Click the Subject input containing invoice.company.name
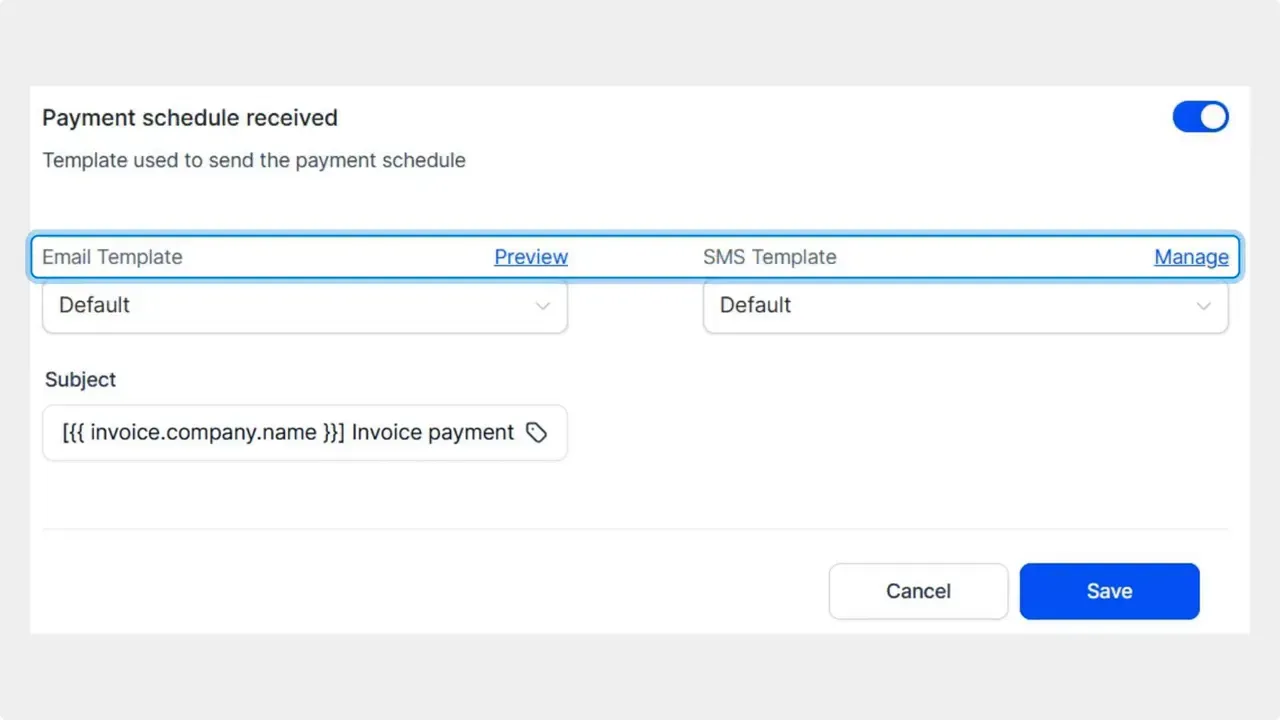 pyautogui.click(x=280, y=432)
